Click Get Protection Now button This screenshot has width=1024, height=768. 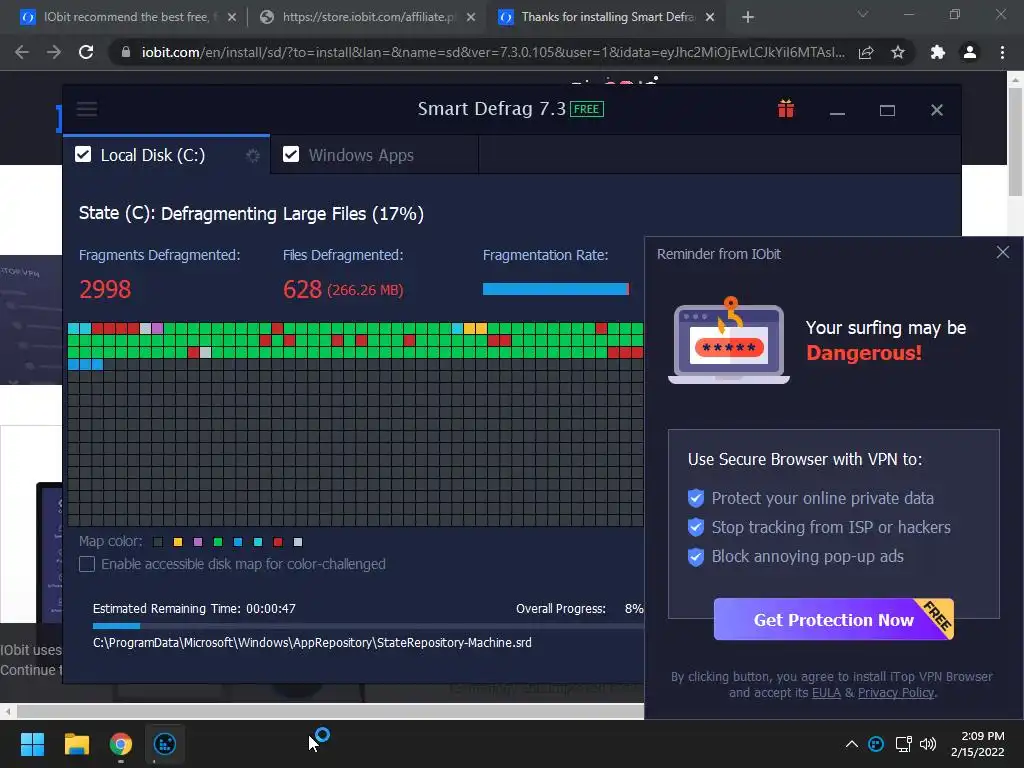coord(833,619)
